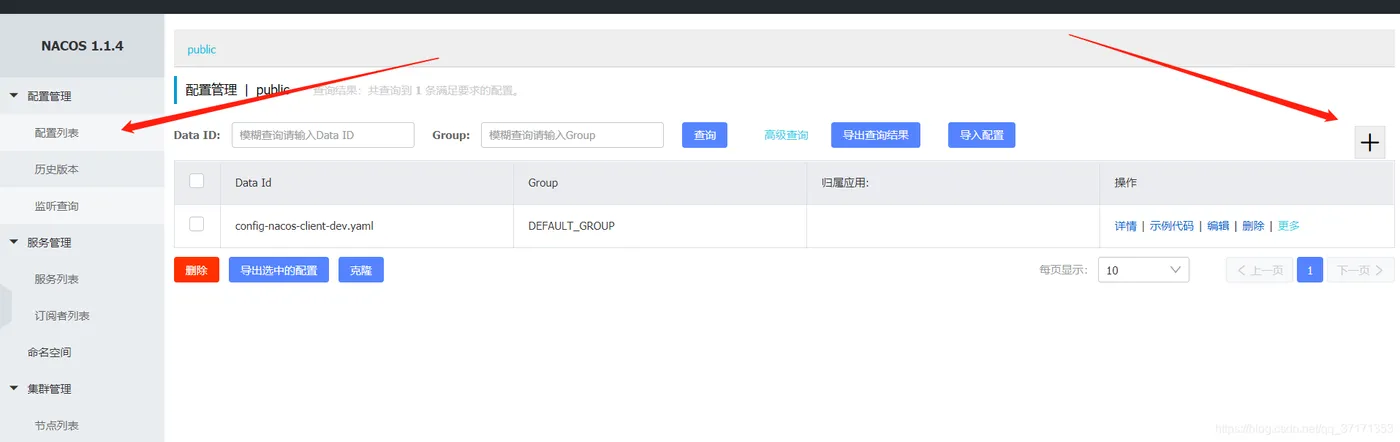This screenshot has width=1400, height=442.
Task: Check the config-nacos-client-dev.yaml row checkbox
Action: coord(197,224)
